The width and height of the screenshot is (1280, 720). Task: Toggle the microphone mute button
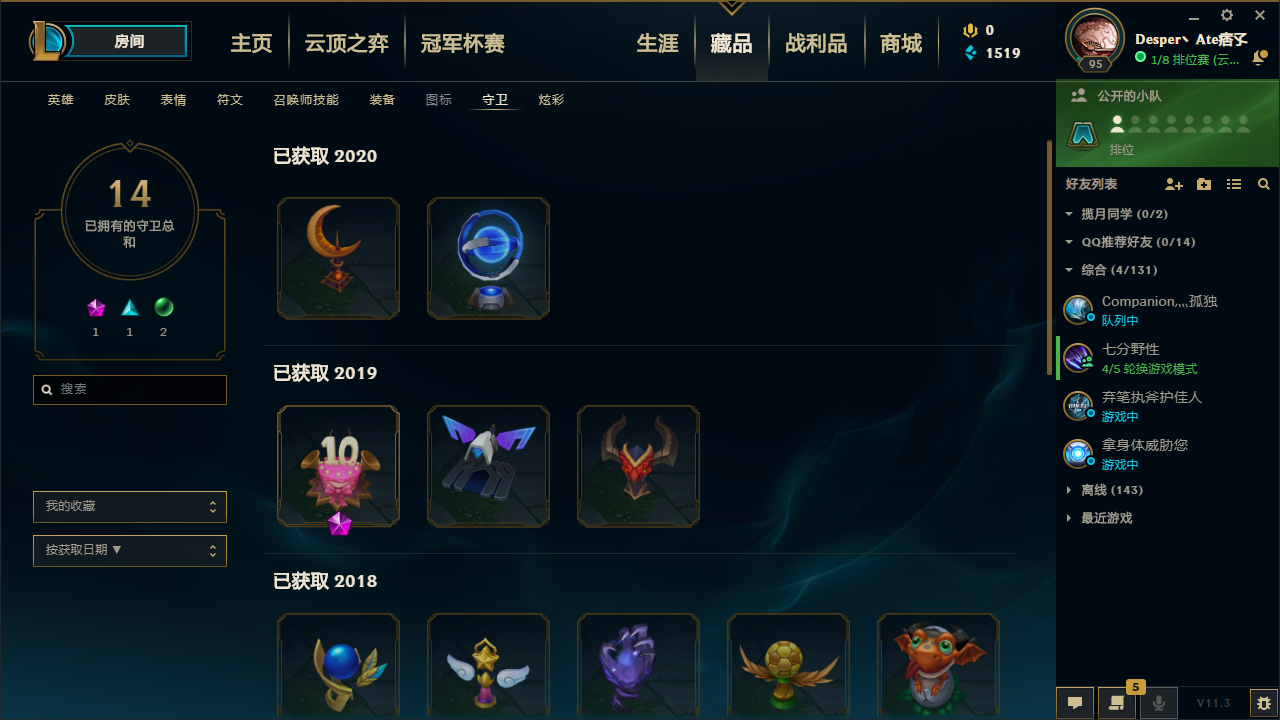pyautogui.click(x=1159, y=703)
